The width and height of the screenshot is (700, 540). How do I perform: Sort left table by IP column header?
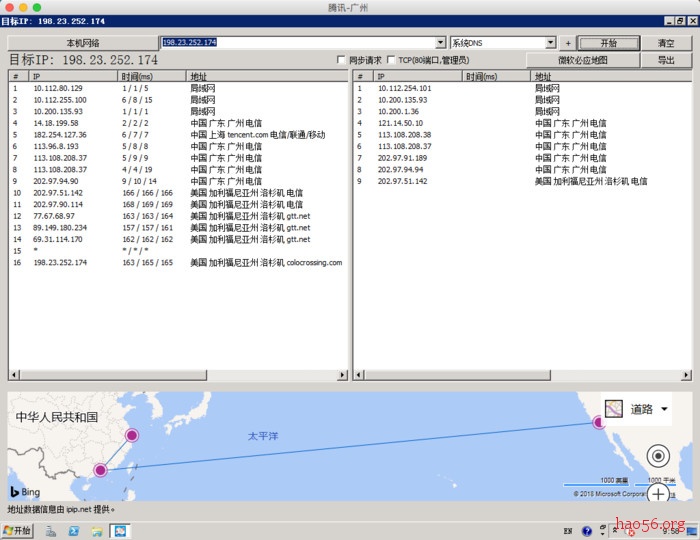pos(73,76)
